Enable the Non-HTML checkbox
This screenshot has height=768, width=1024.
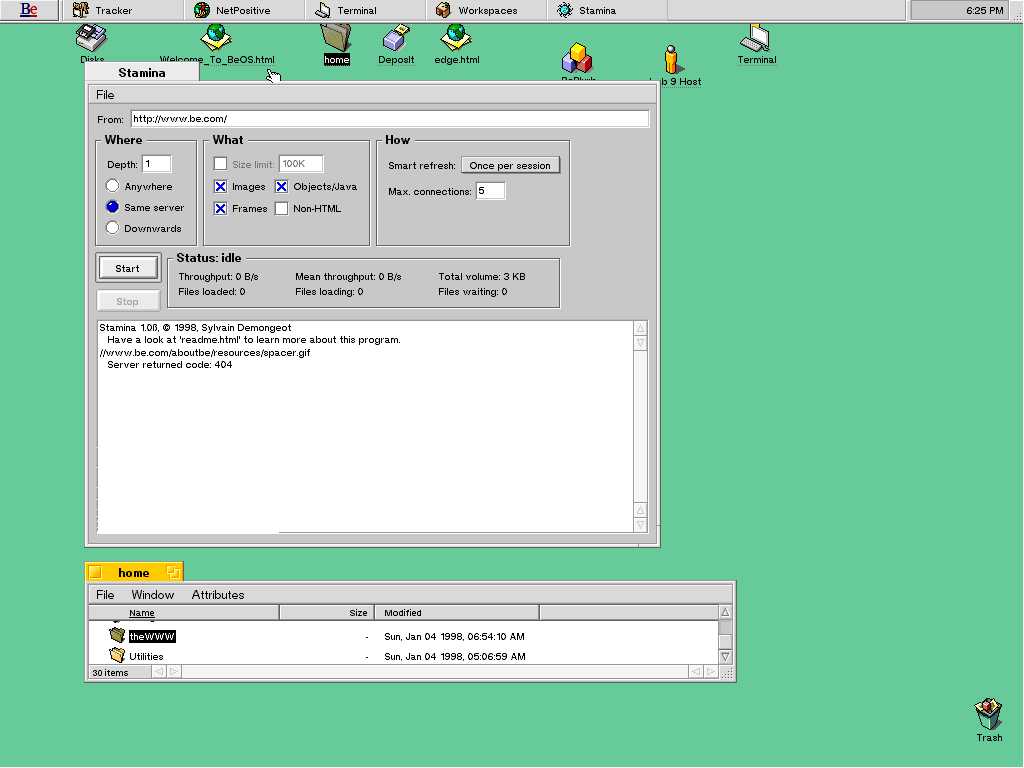click(x=281, y=209)
